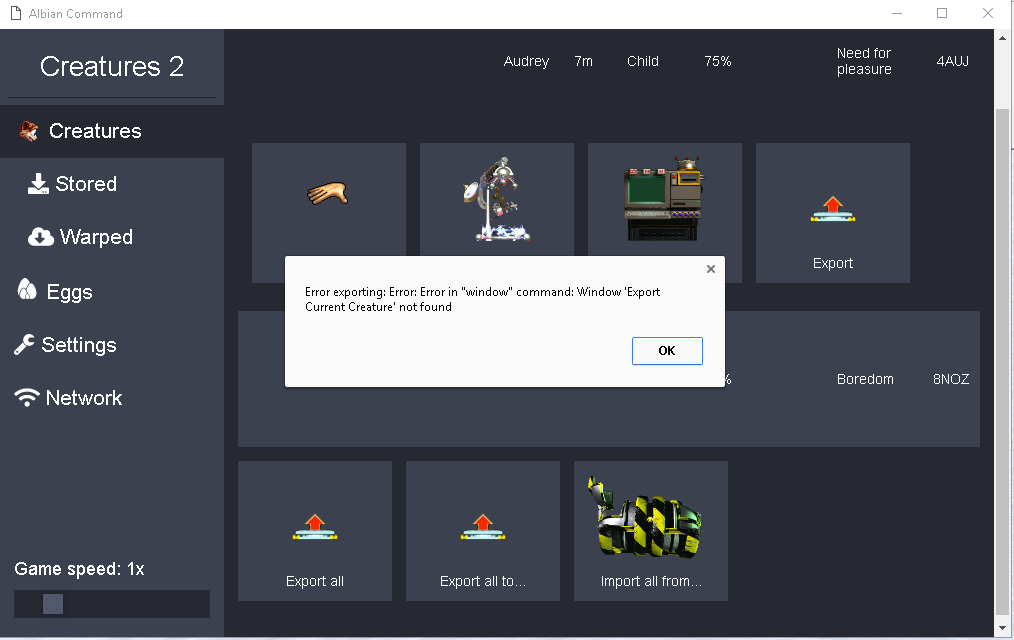This screenshot has height=640, width=1014.
Task: Close the error dialog with X
Action: [711, 269]
